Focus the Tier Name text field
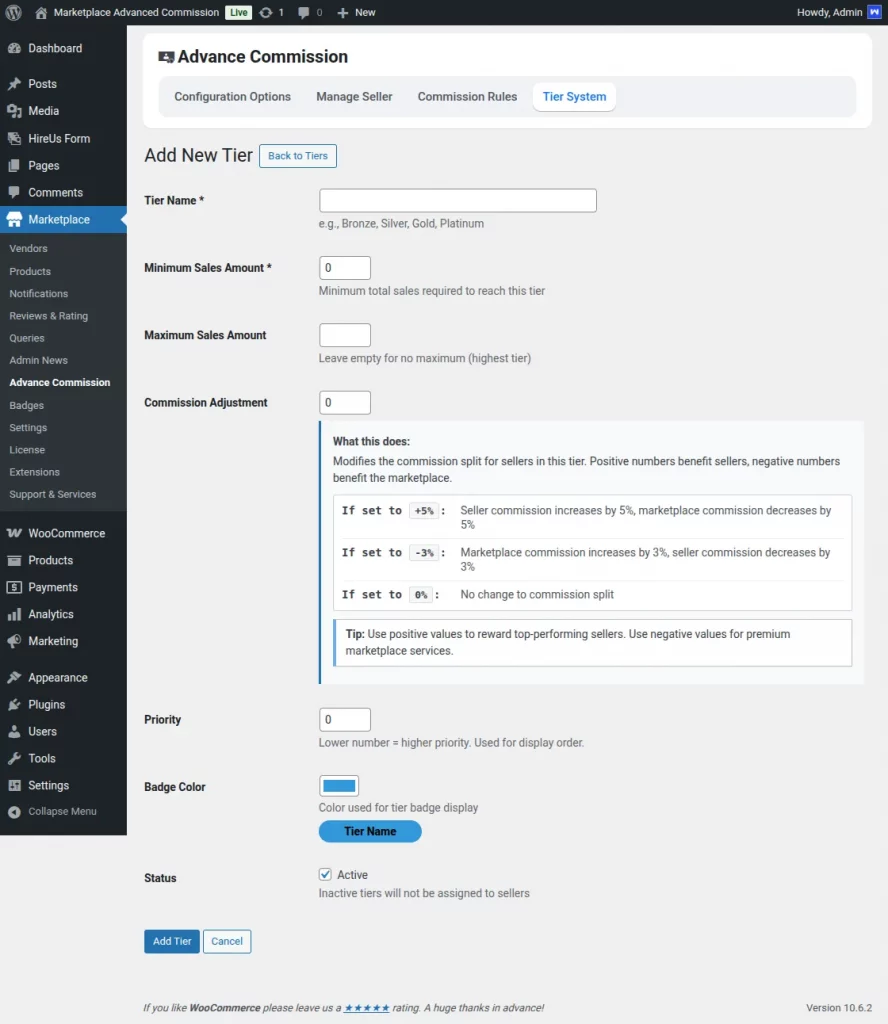Screen dimensions: 888x1024 (457, 200)
